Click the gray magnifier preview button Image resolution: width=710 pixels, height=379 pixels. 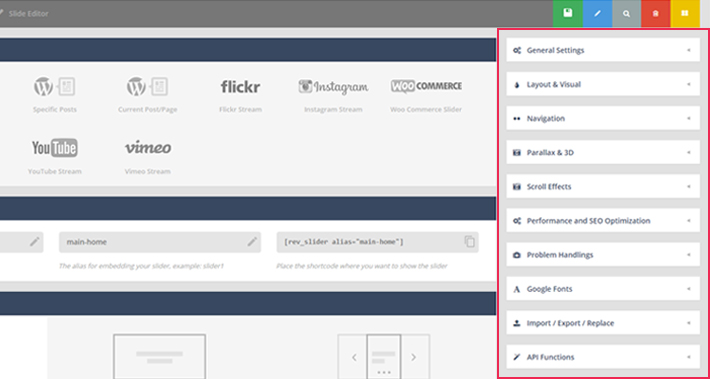(626, 14)
